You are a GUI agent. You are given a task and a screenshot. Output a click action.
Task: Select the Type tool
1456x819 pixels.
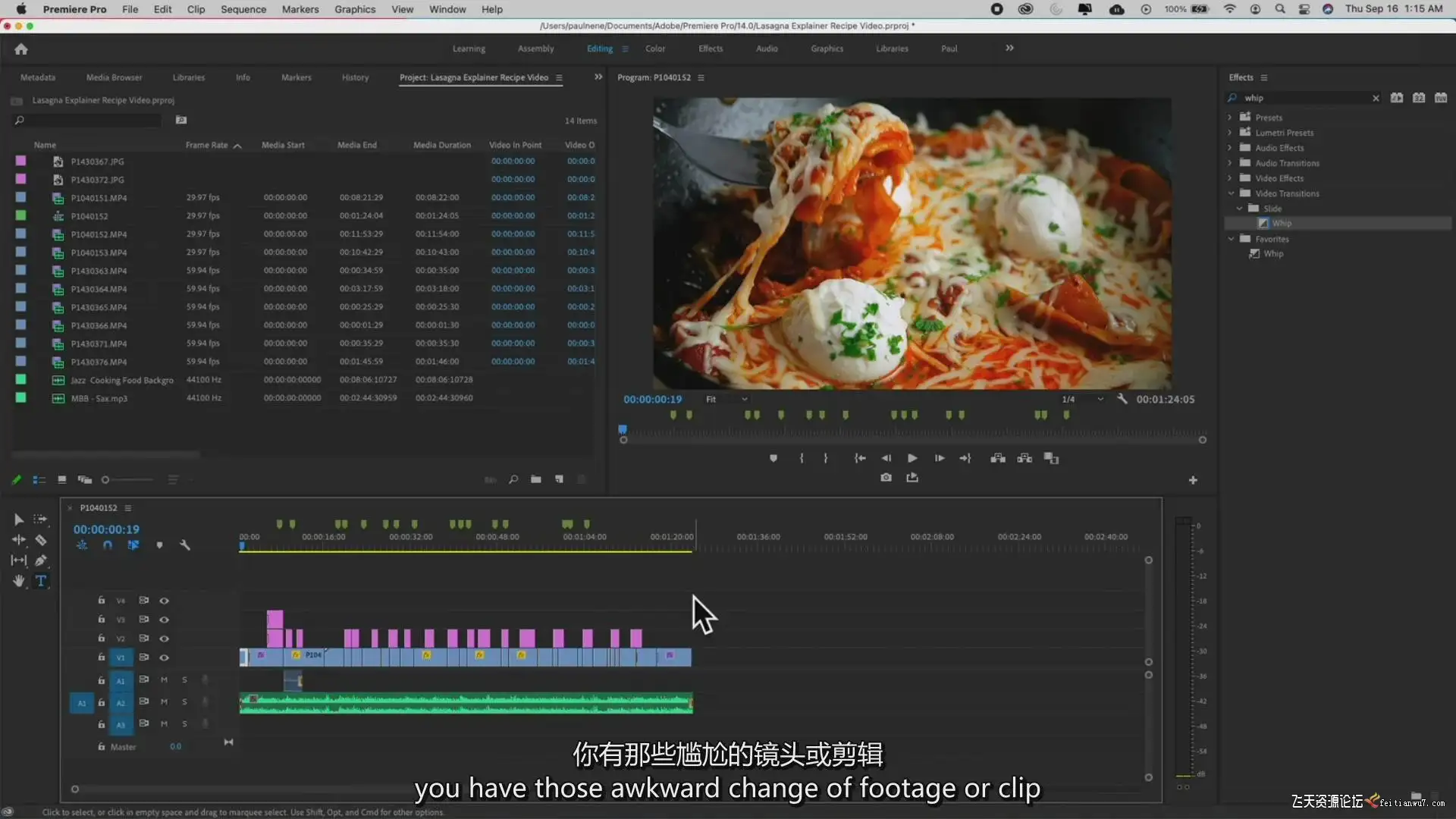[41, 581]
